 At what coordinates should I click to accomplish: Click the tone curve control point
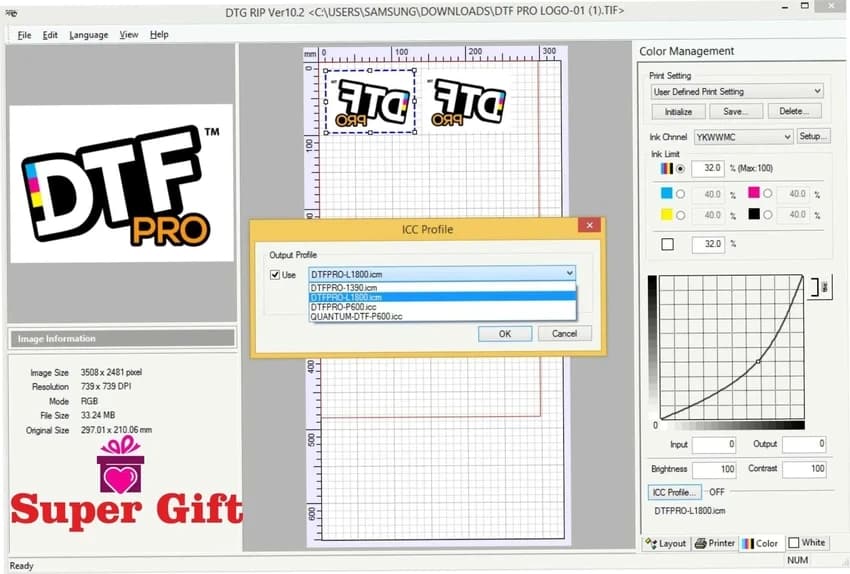click(x=758, y=362)
